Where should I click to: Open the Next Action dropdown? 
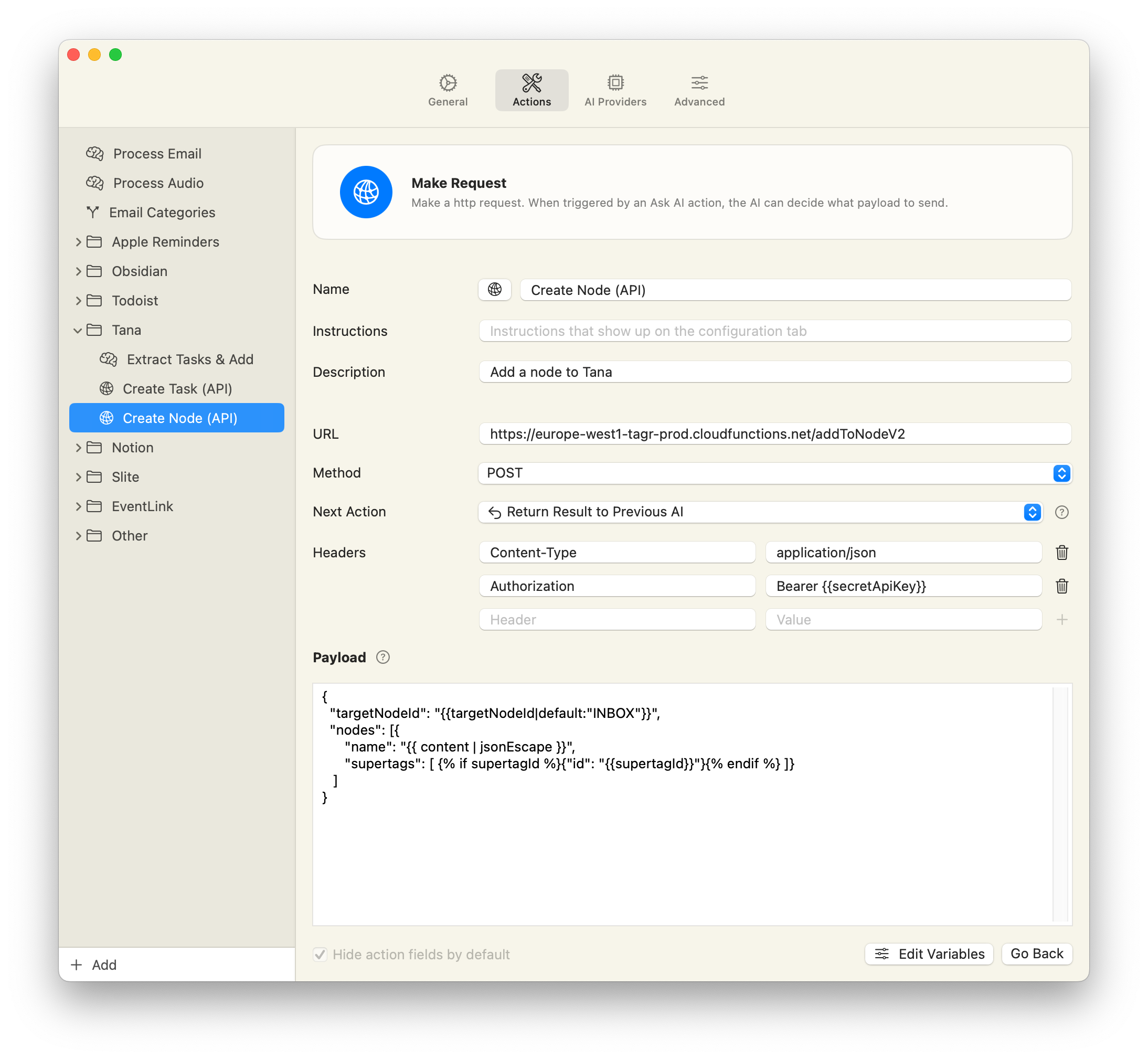760,512
